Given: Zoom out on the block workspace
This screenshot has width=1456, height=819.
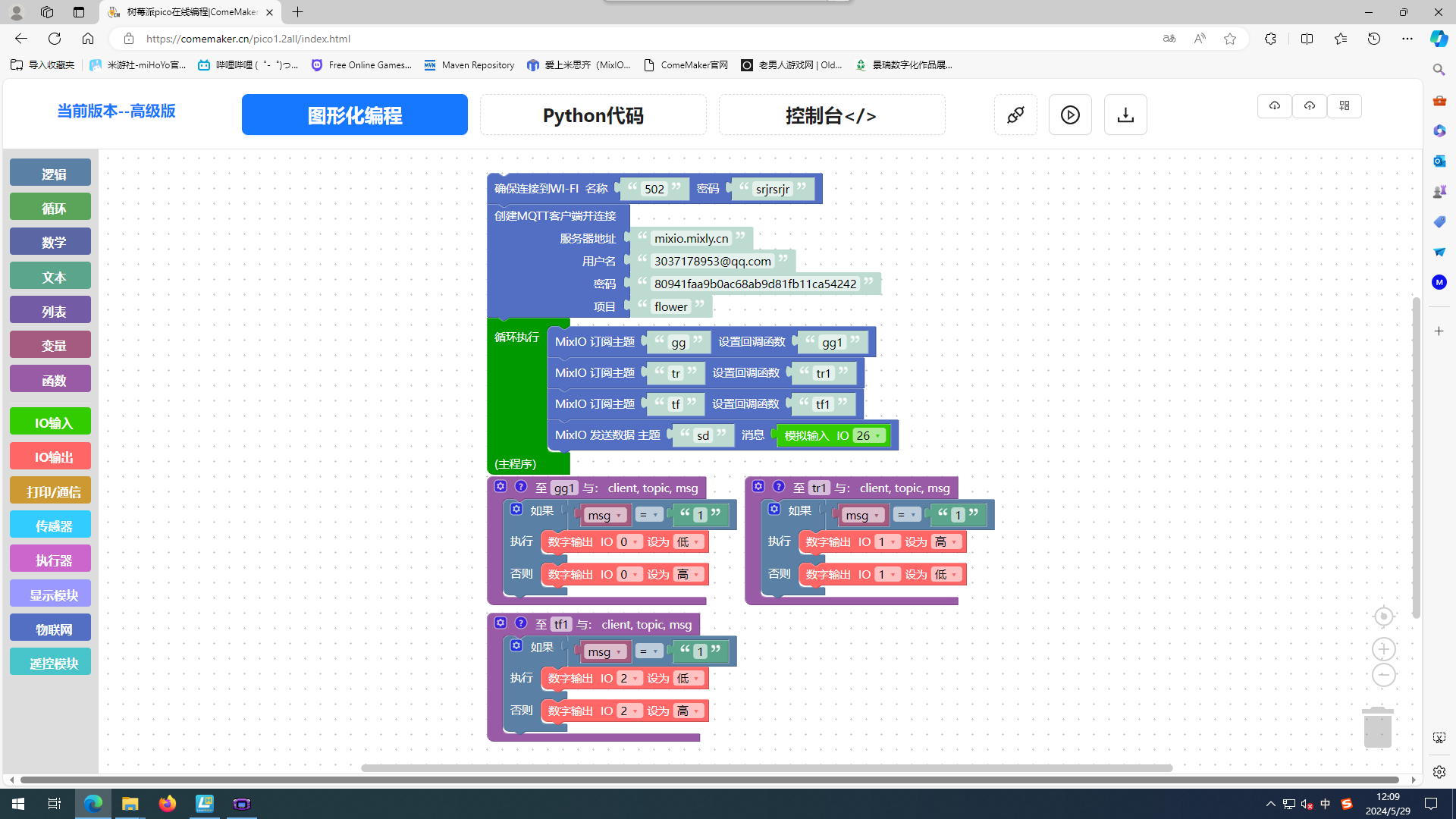Looking at the screenshot, I should click(x=1383, y=675).
